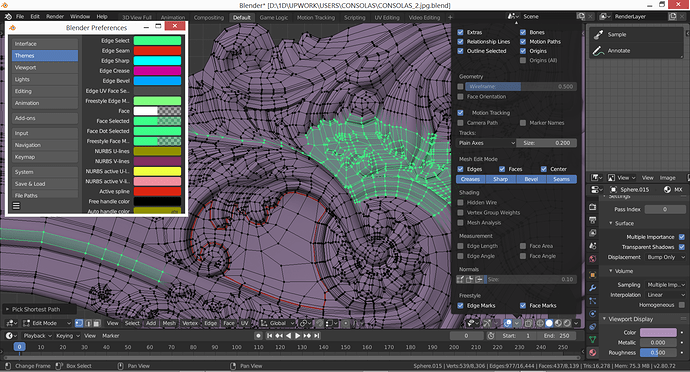
Task: Open the File menu
Action: [20, 17]
